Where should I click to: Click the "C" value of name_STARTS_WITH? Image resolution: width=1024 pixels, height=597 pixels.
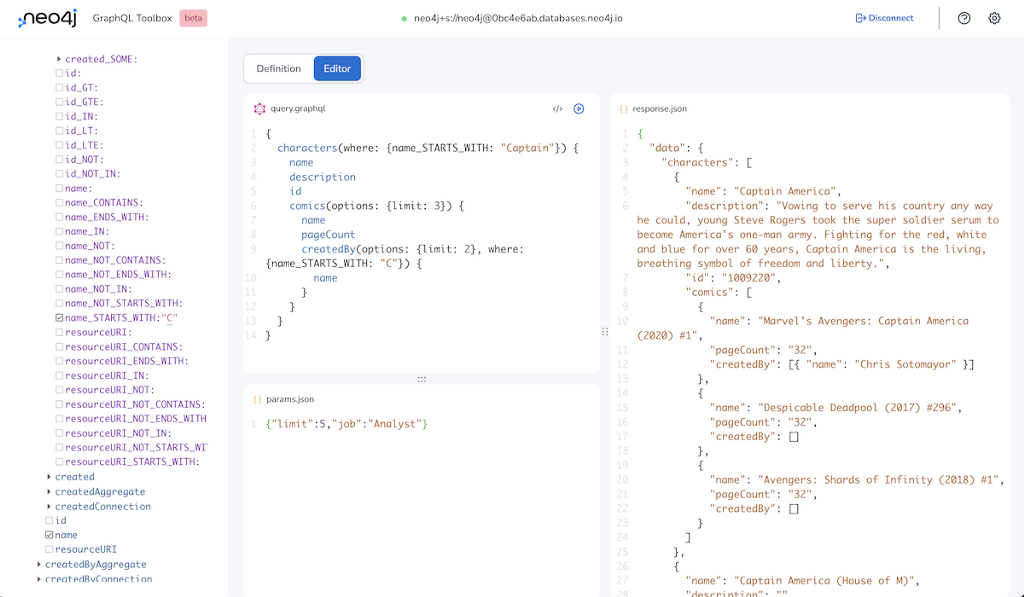point(170,318)
